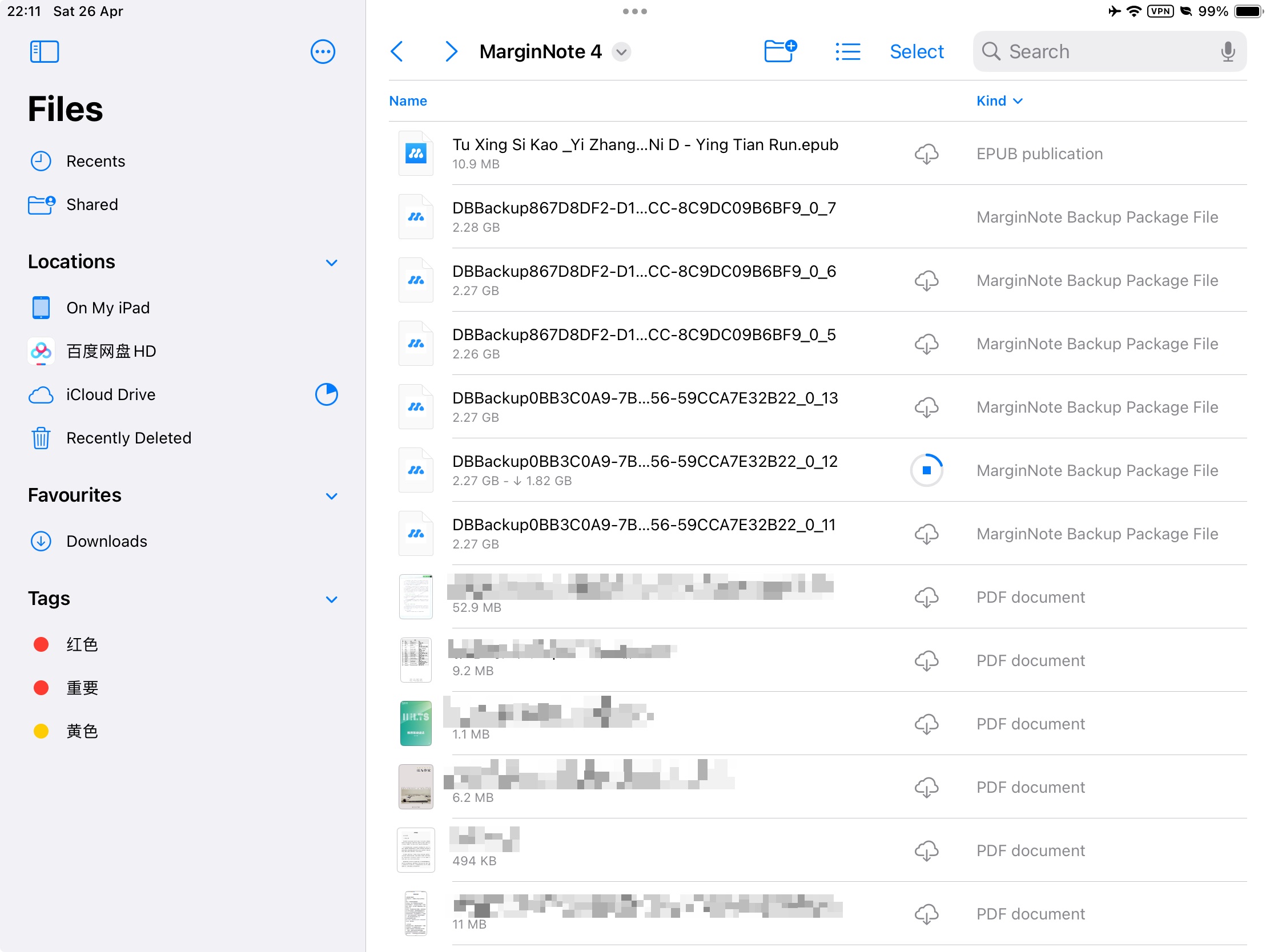Tap the EPUB publication kind label
Screen dimensions: 1270x952
[1039, 154]
